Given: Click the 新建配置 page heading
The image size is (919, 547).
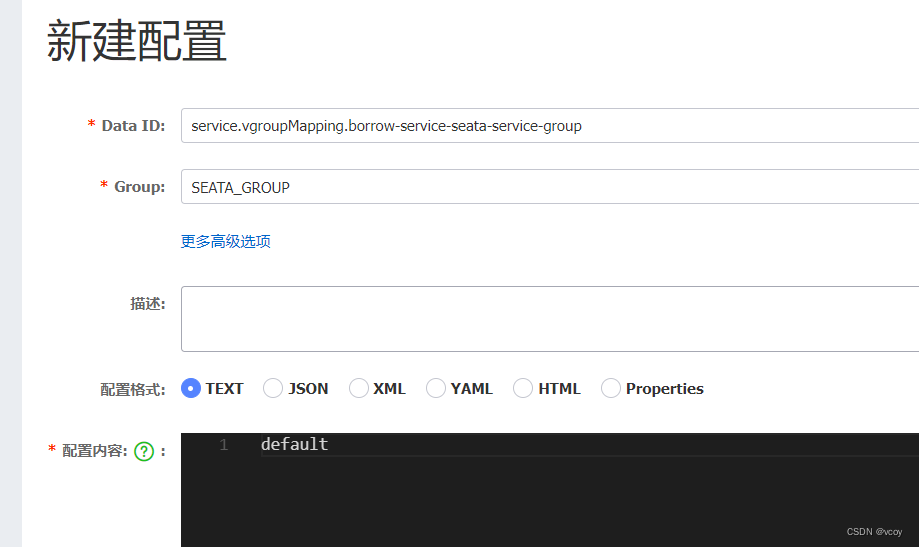Looking at the screenshot, I should (x=137, y=40).
